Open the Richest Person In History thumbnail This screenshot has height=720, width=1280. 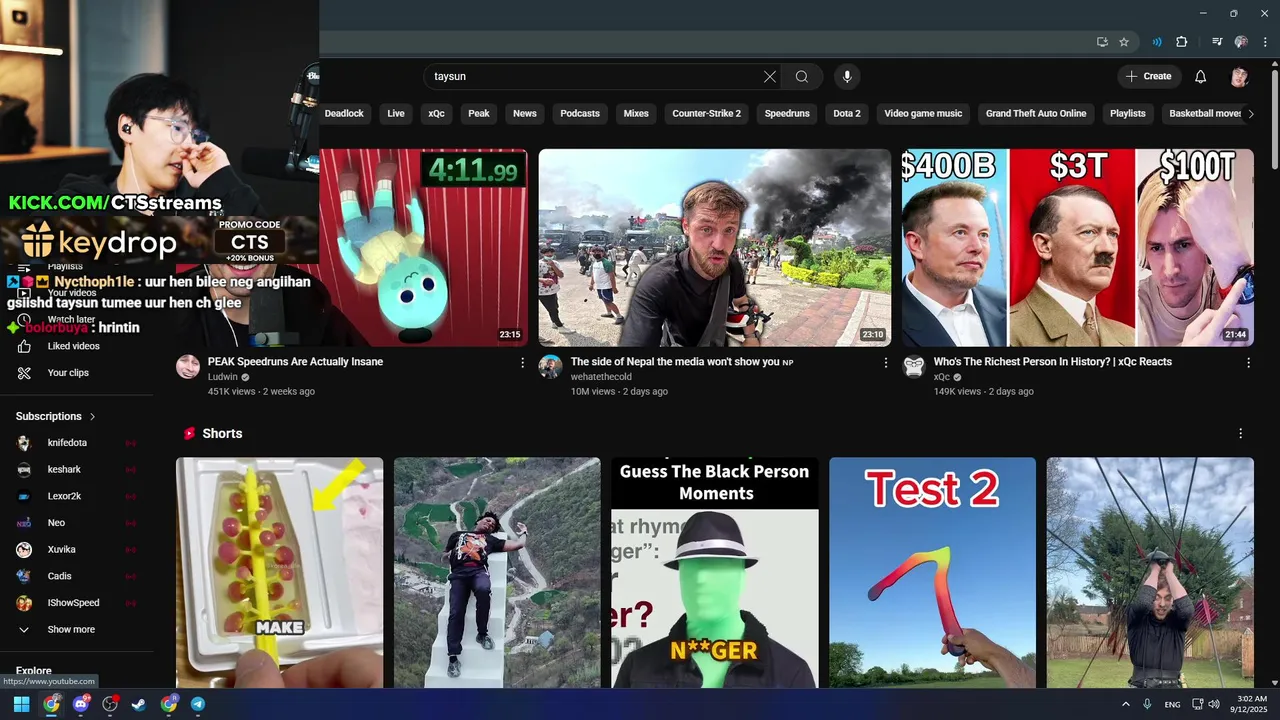pos(1078,247)
